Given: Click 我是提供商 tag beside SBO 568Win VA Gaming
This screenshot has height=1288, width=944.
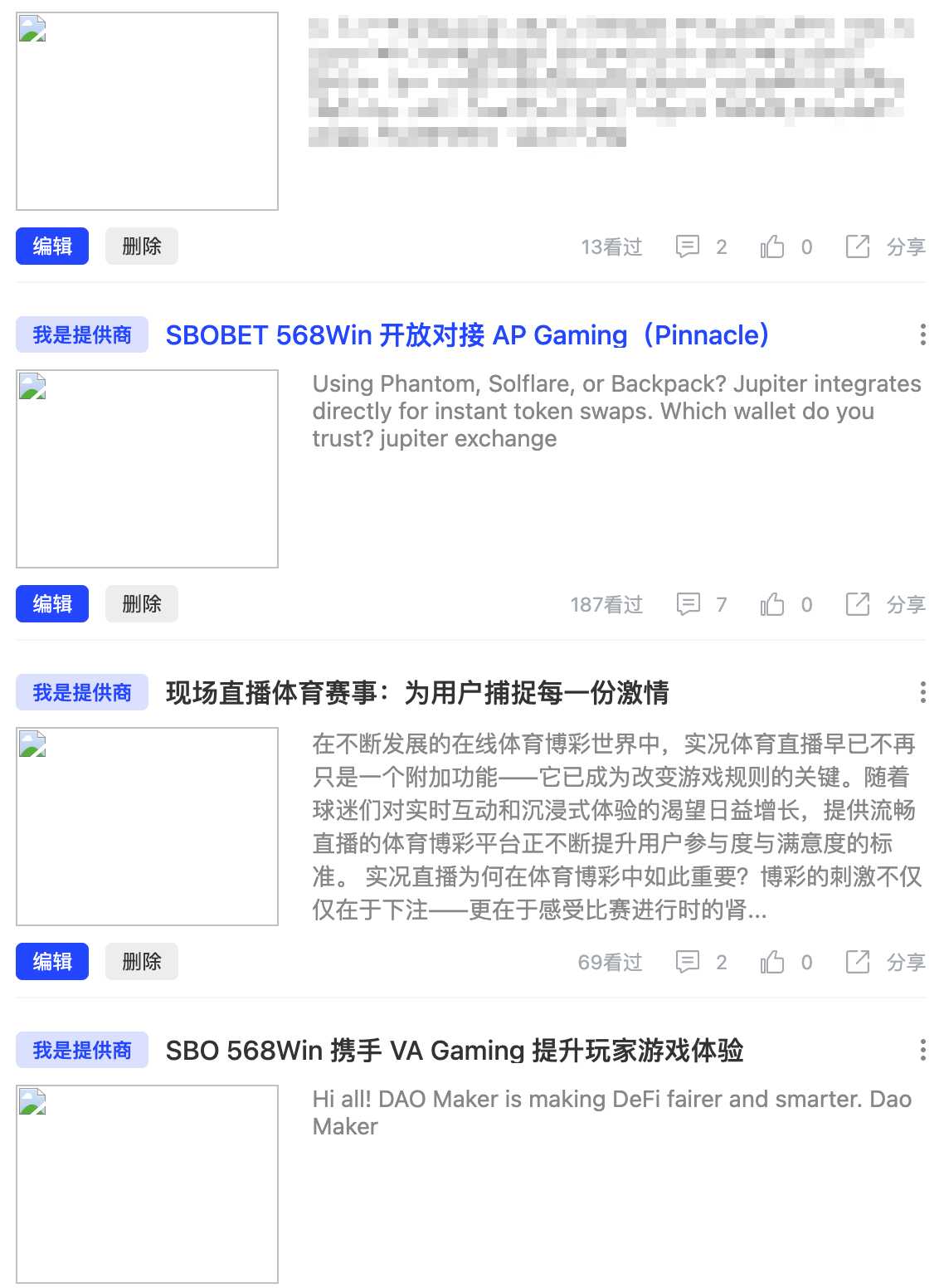Looking at the screenshot, I should click(82, 1050).
